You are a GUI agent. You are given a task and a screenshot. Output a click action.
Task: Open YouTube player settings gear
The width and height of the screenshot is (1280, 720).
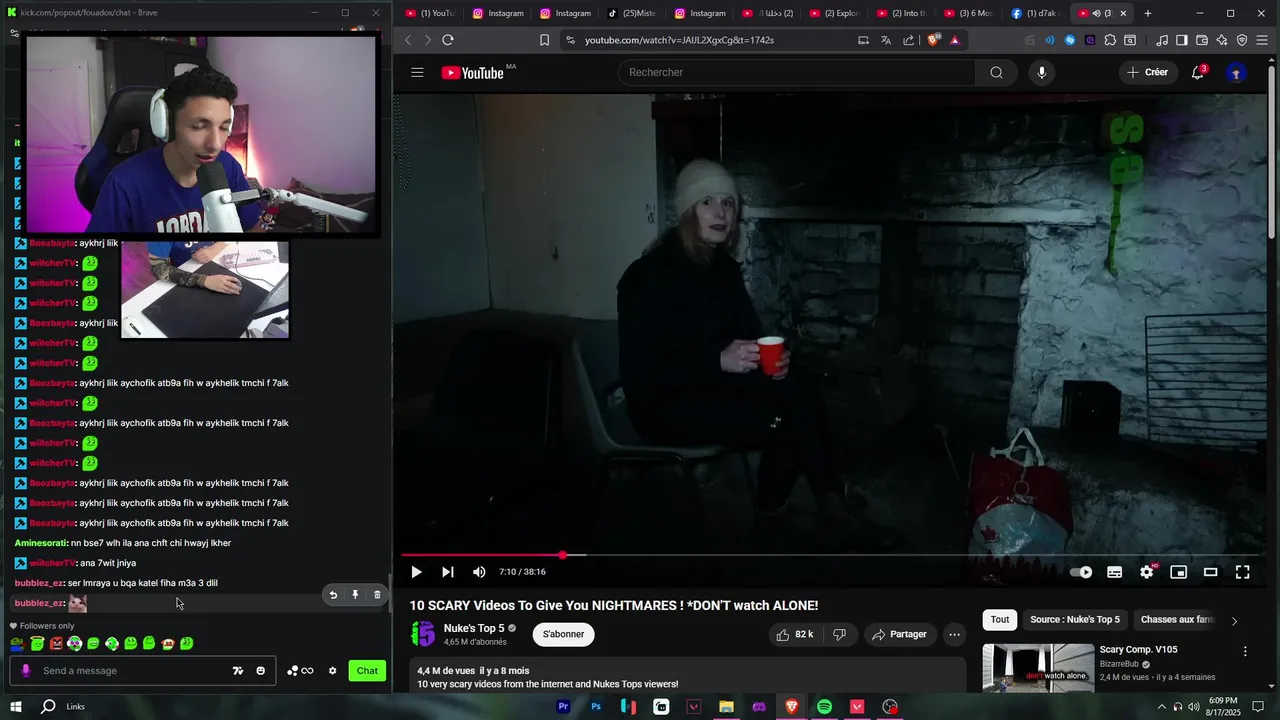pyautogui.click(x=1147, y=572)
